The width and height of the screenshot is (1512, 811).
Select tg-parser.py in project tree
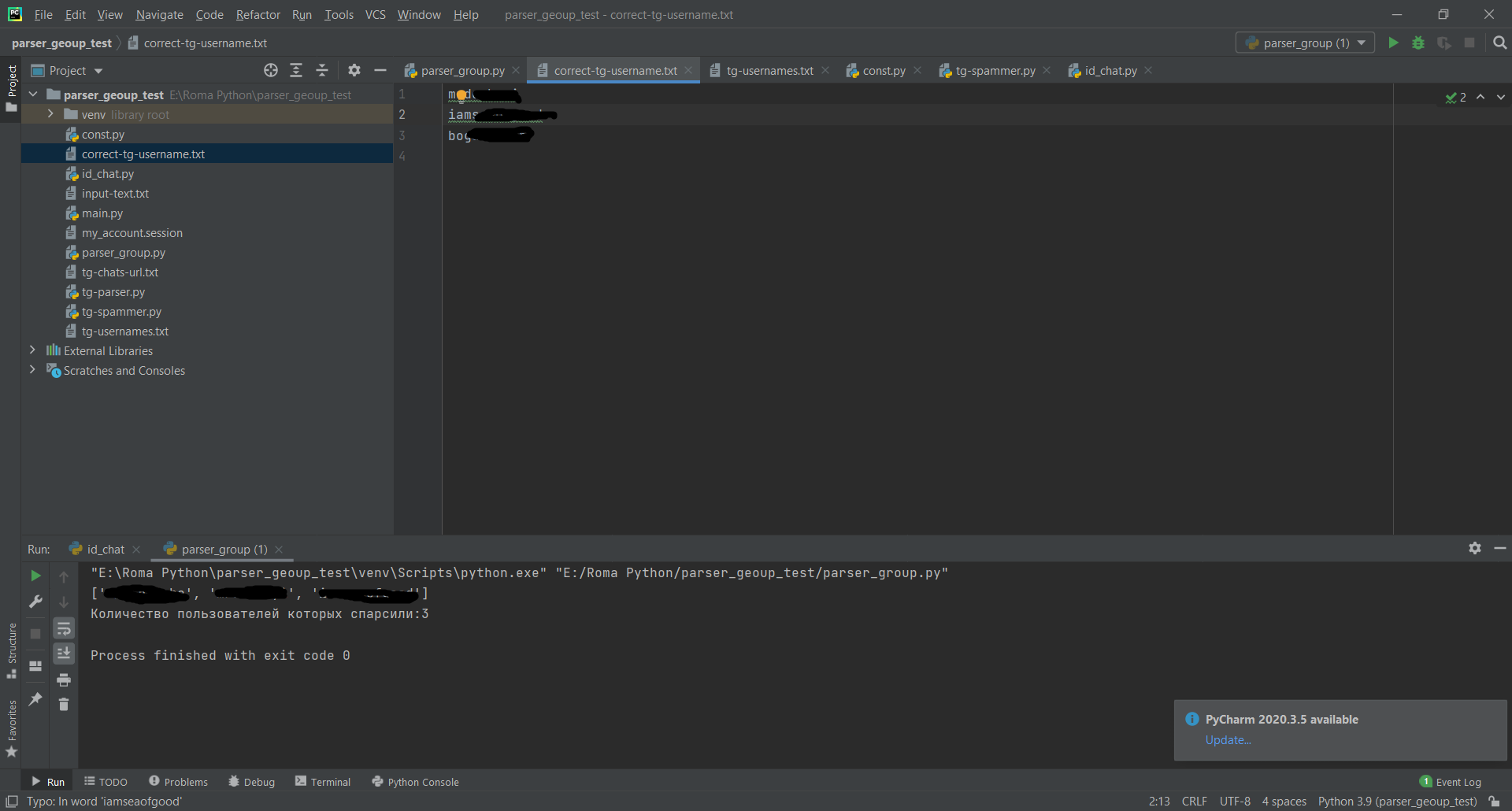113,292
